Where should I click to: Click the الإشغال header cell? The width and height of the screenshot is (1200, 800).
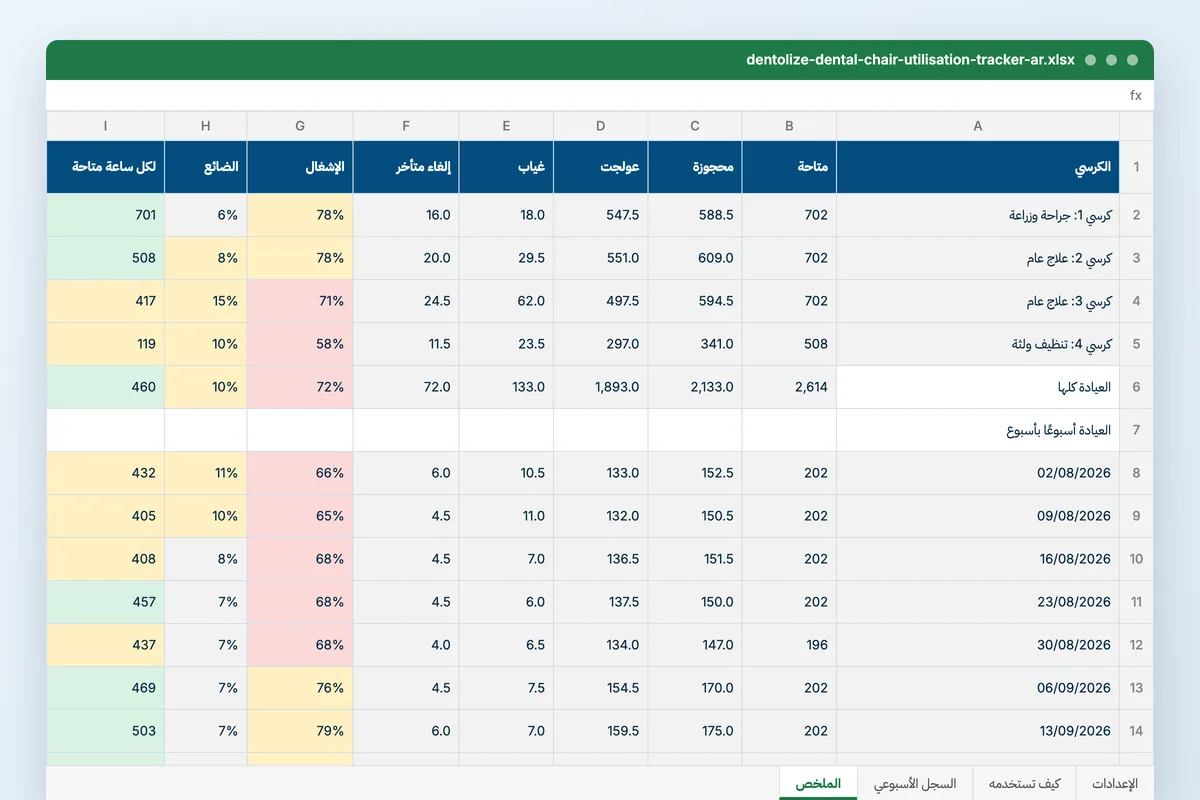click(x=300, y=167)
